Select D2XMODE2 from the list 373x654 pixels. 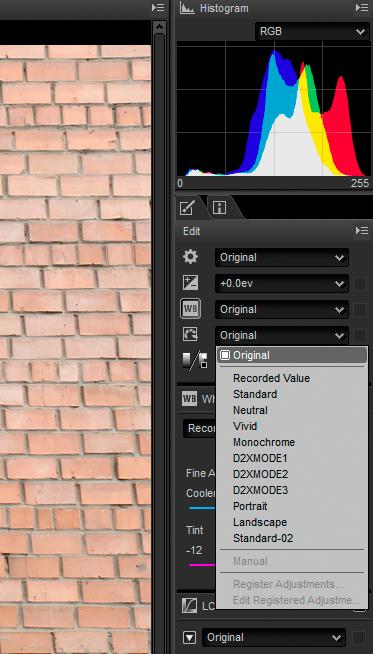(x=292, y=474)
